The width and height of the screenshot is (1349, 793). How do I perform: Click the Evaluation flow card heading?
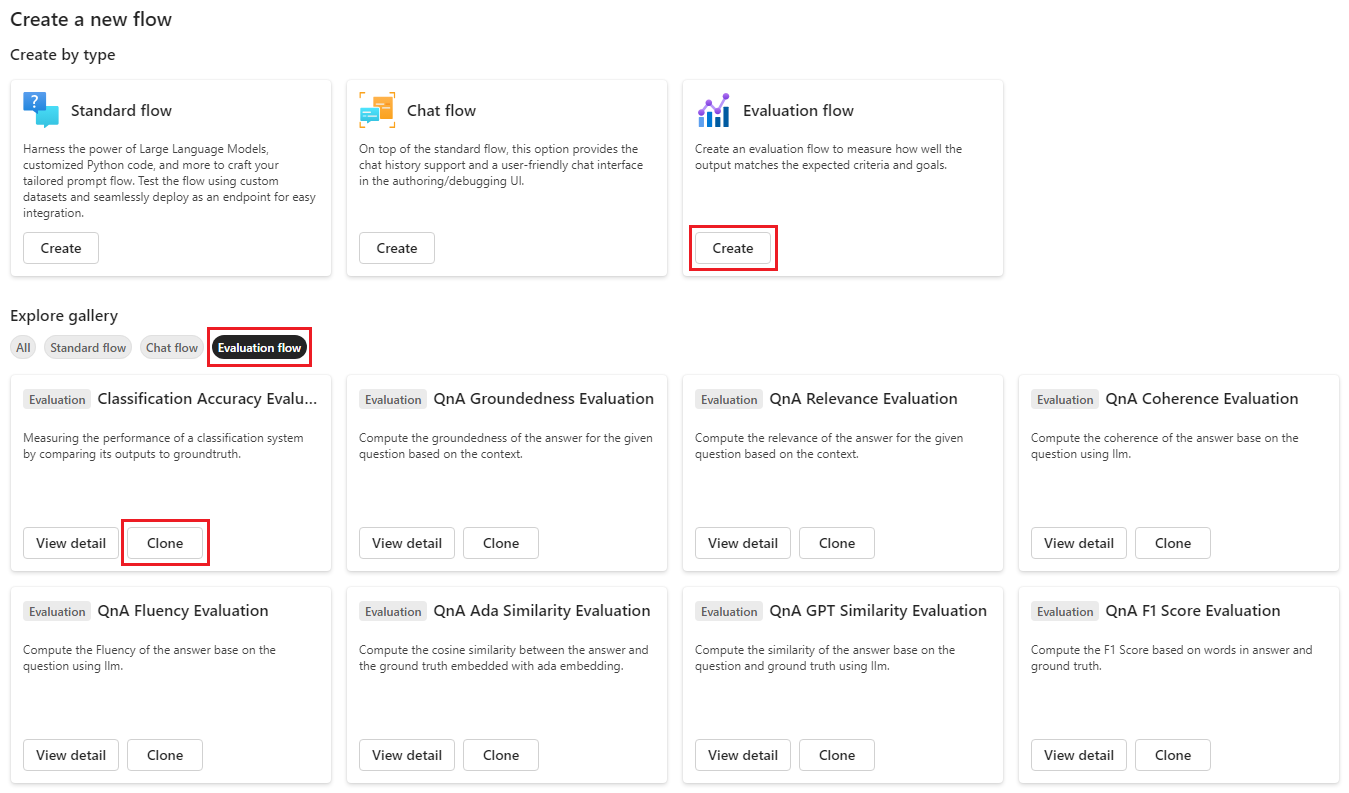coord(799,111)
